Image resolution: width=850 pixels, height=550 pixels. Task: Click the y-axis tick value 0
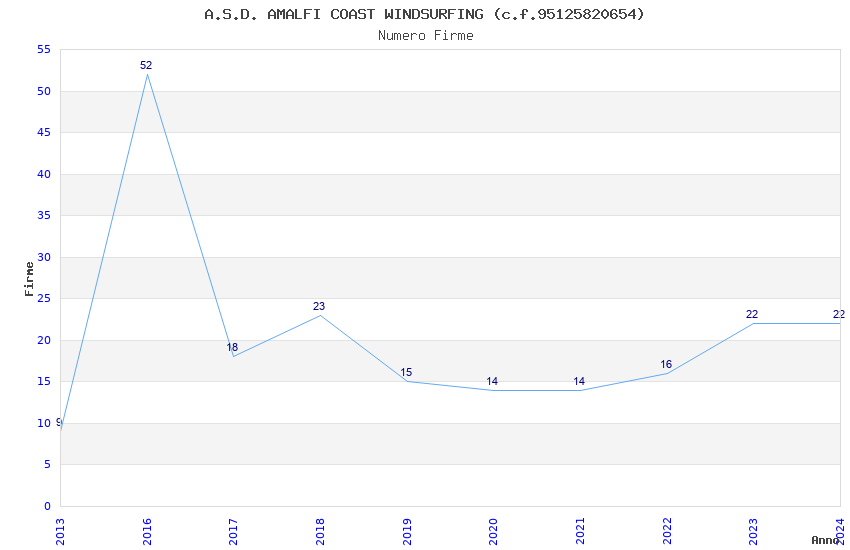47,506
